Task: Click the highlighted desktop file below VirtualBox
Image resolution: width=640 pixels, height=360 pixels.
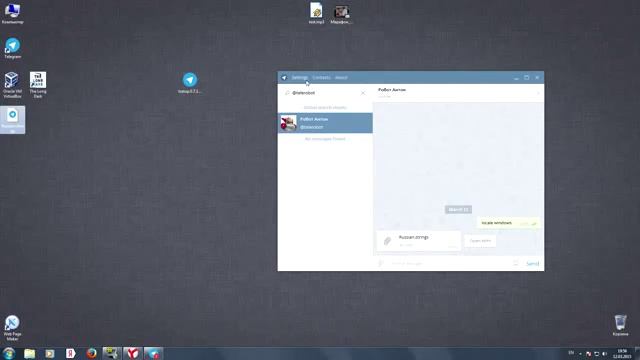Action: [12, 120]
